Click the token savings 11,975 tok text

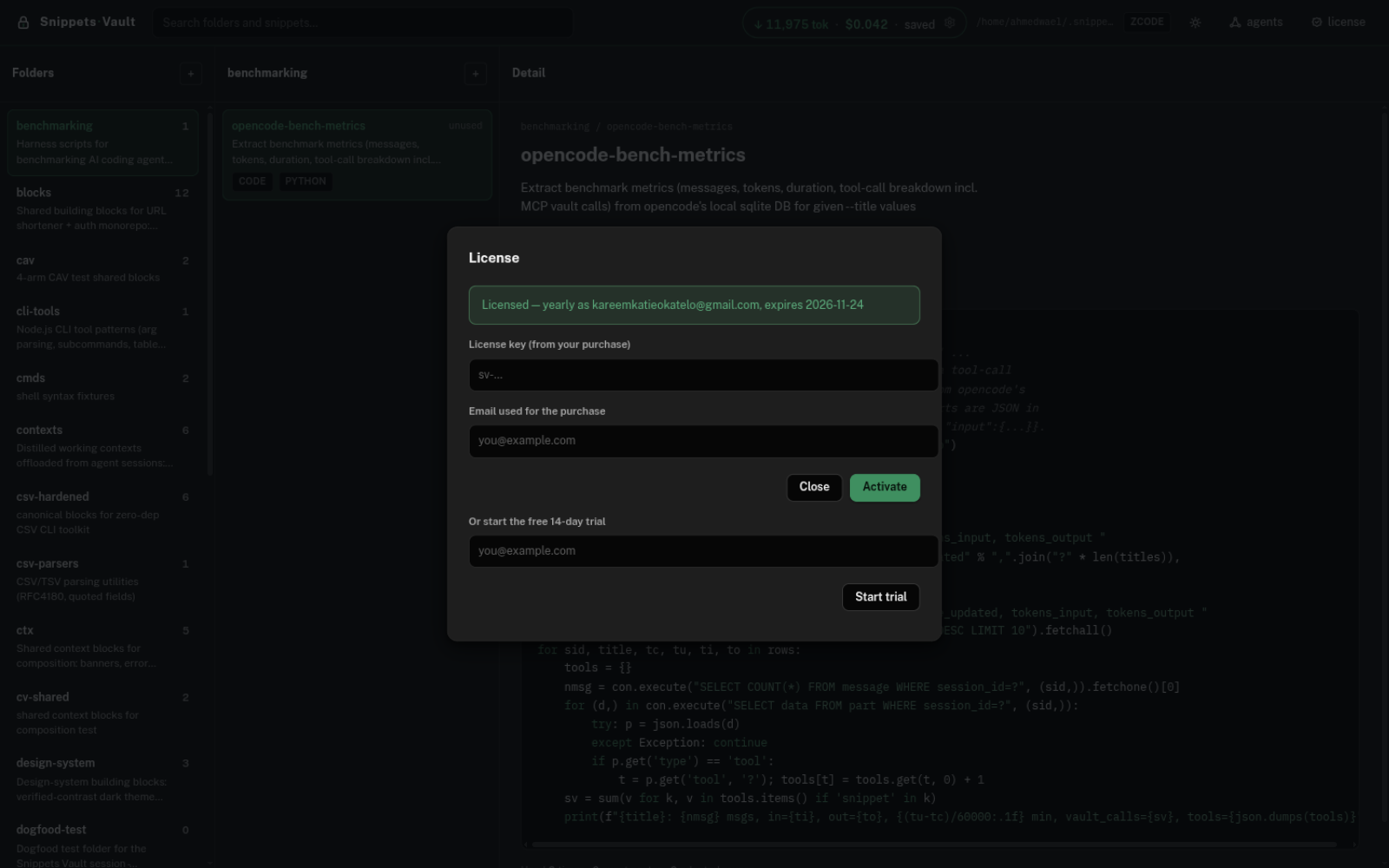[x=790, y=24]
